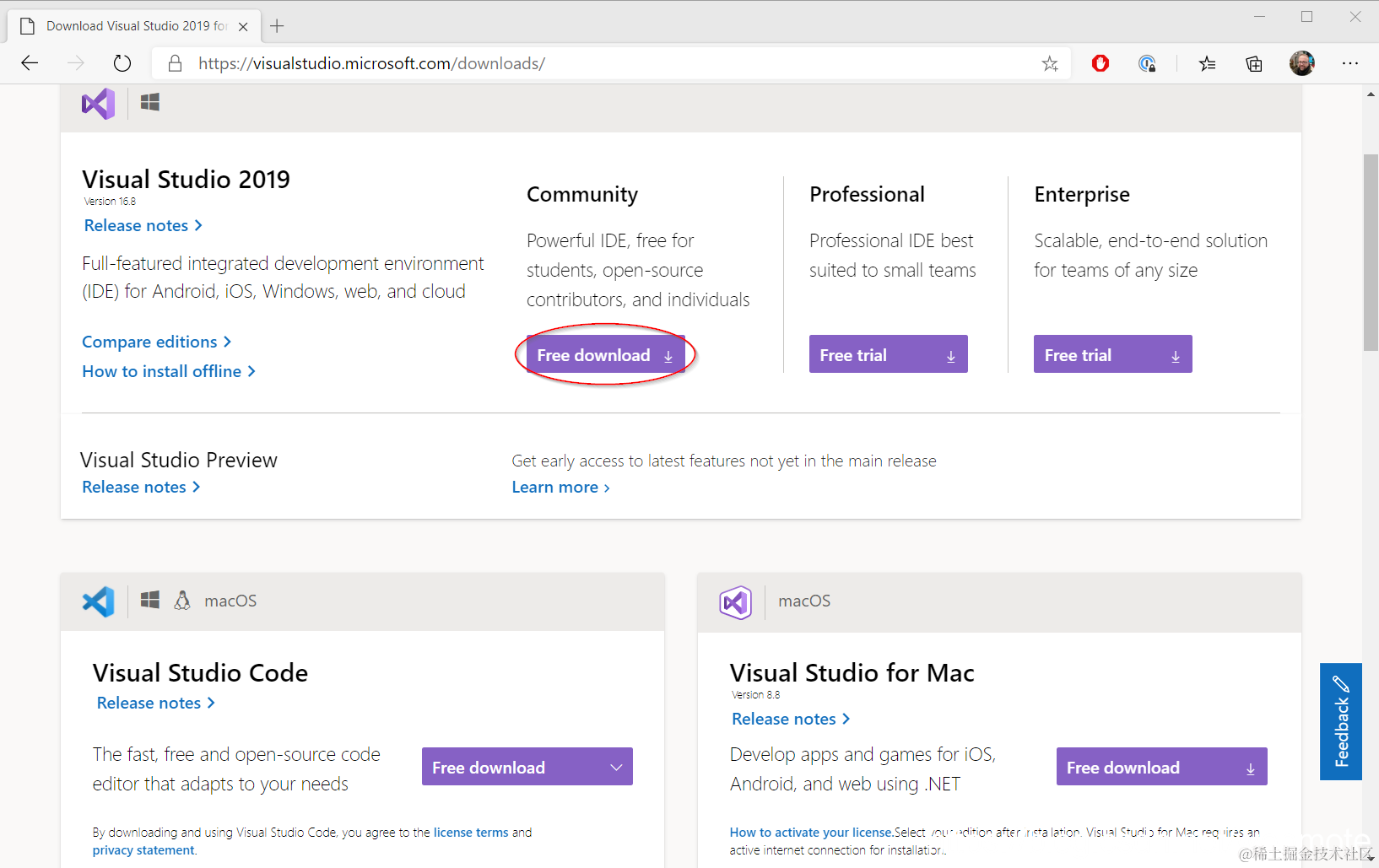Viewport: 1379px width, 868px height.
Task: Open the Favorites list icon
Action: click(1208, 63)
